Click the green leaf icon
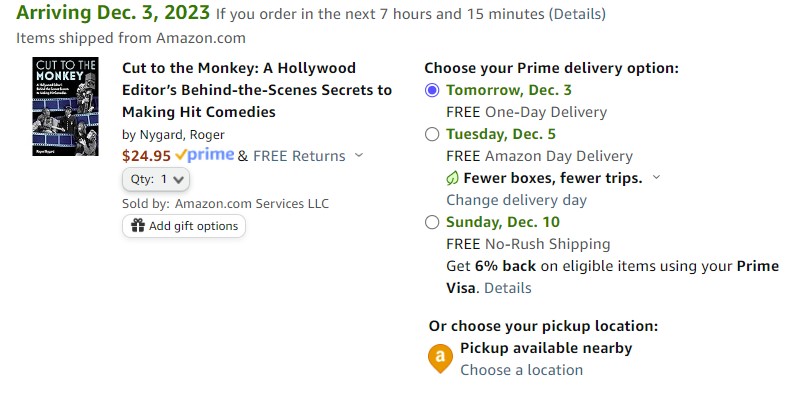The image size is (796, 405). pos(452,178)
